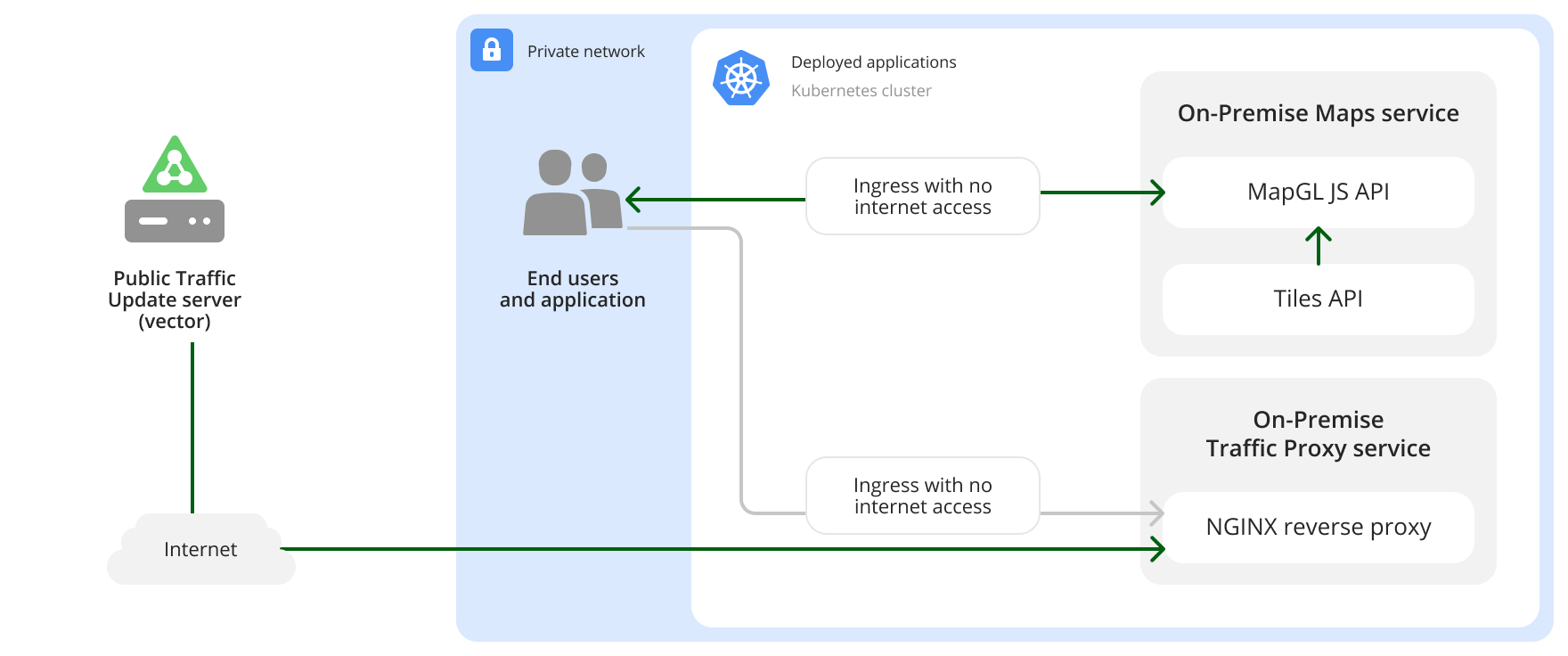Click the Internet cloud shape
This screenshot has height=656, width=1568.
pyautogui.click(x=201, y=549)
